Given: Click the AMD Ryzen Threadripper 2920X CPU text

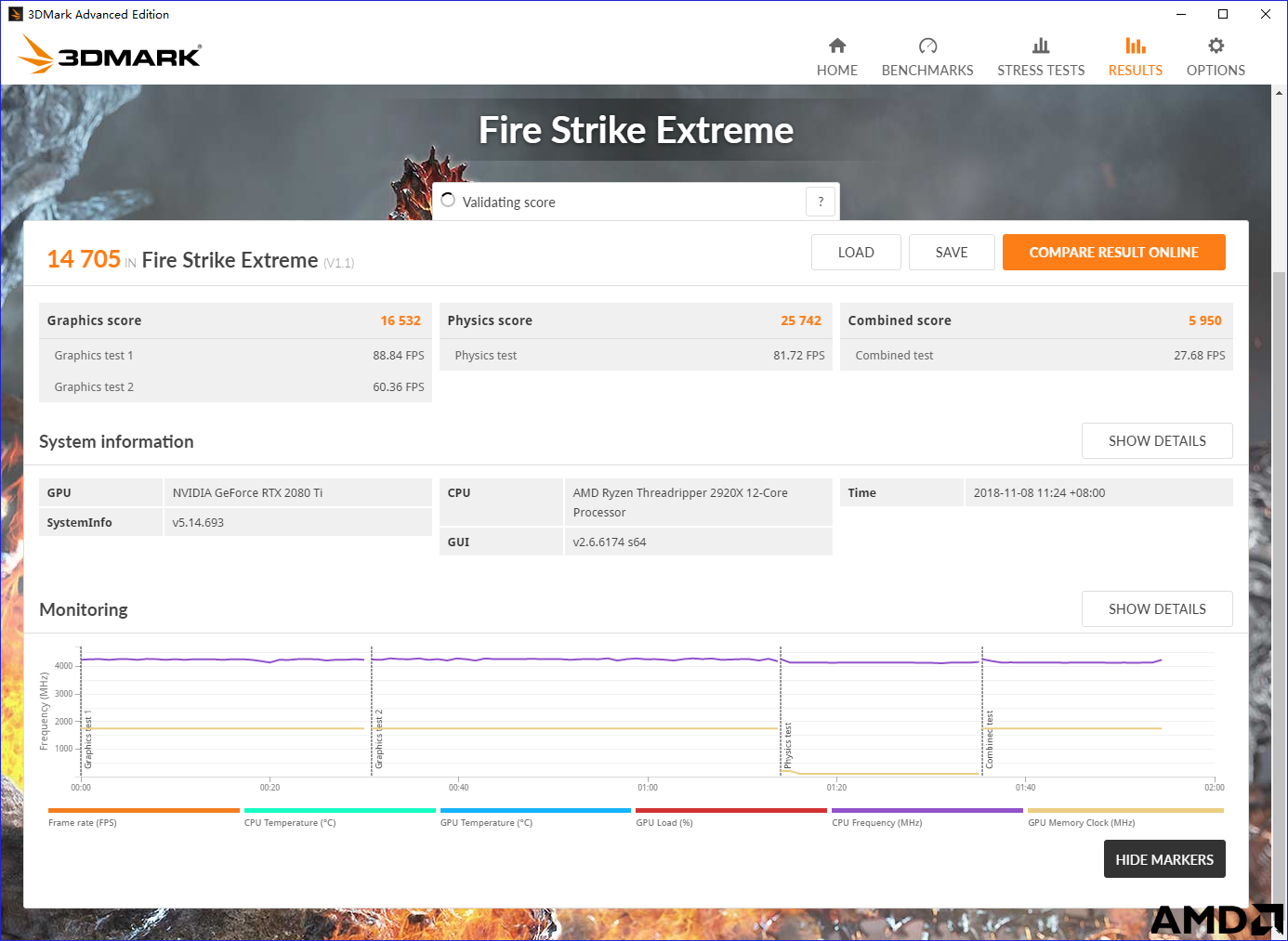Looking at the screenshot, I should [x=680, y=503].
